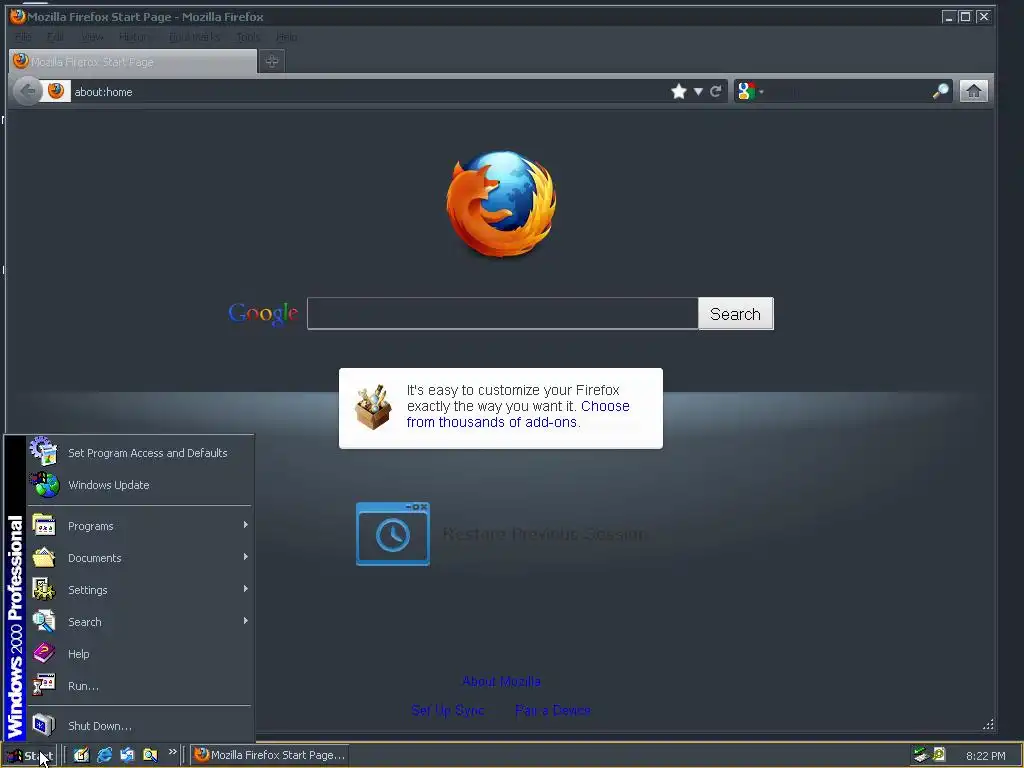Click the purple Help book icon
1024x768 pixels.
[44, 653]
